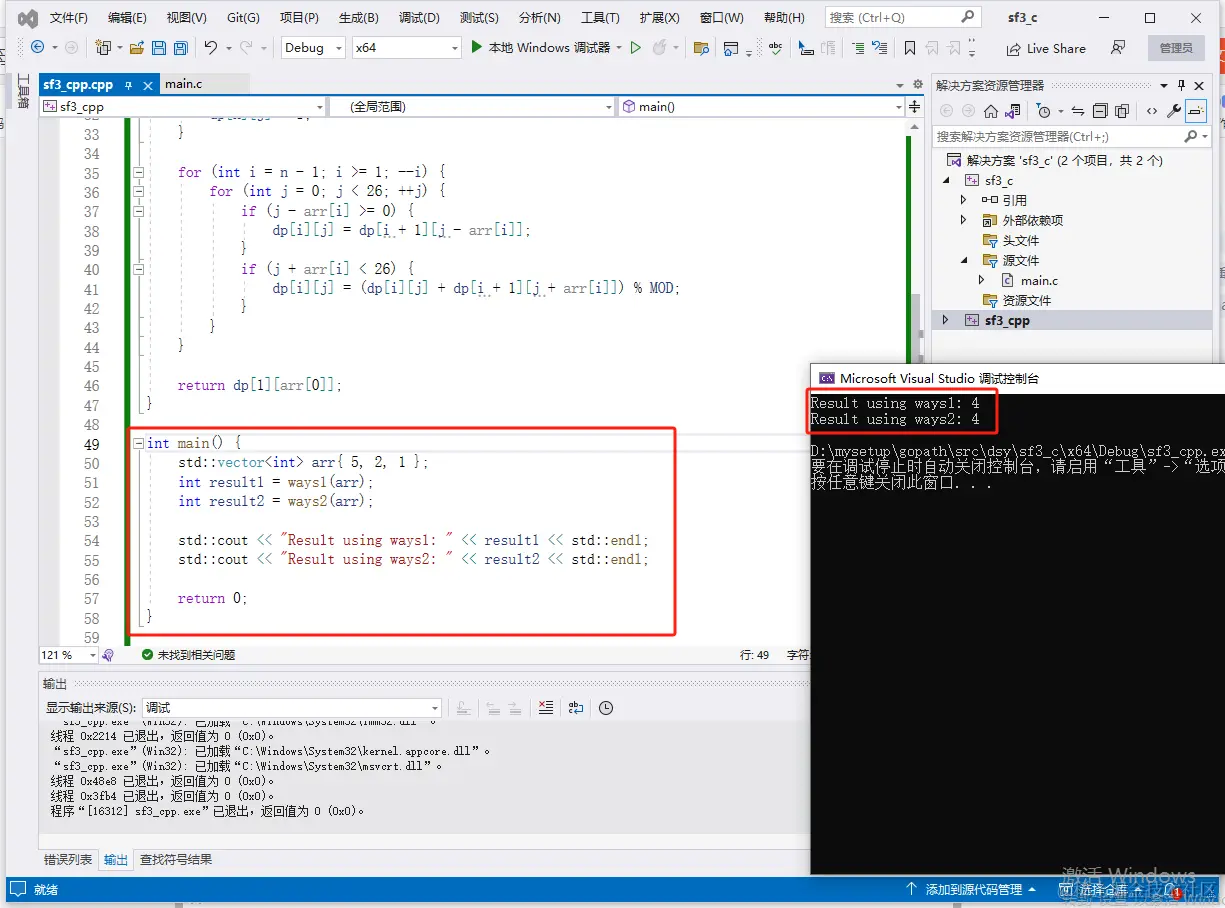
Task: Click sync with active document arrows icon
Action: click(x=1078, y=111)
